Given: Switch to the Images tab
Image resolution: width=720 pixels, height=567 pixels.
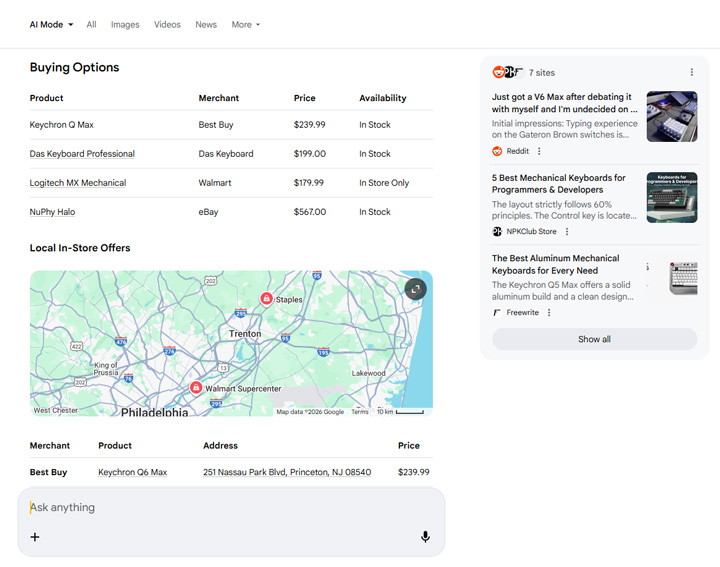Looking at the screenshot, I should coord(125,24).
